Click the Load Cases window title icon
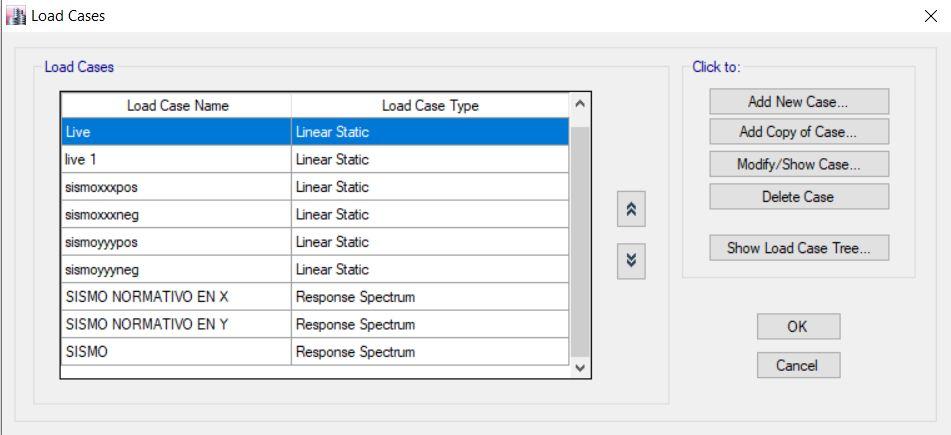Screen dimensions: 951x435 (15, 15)
